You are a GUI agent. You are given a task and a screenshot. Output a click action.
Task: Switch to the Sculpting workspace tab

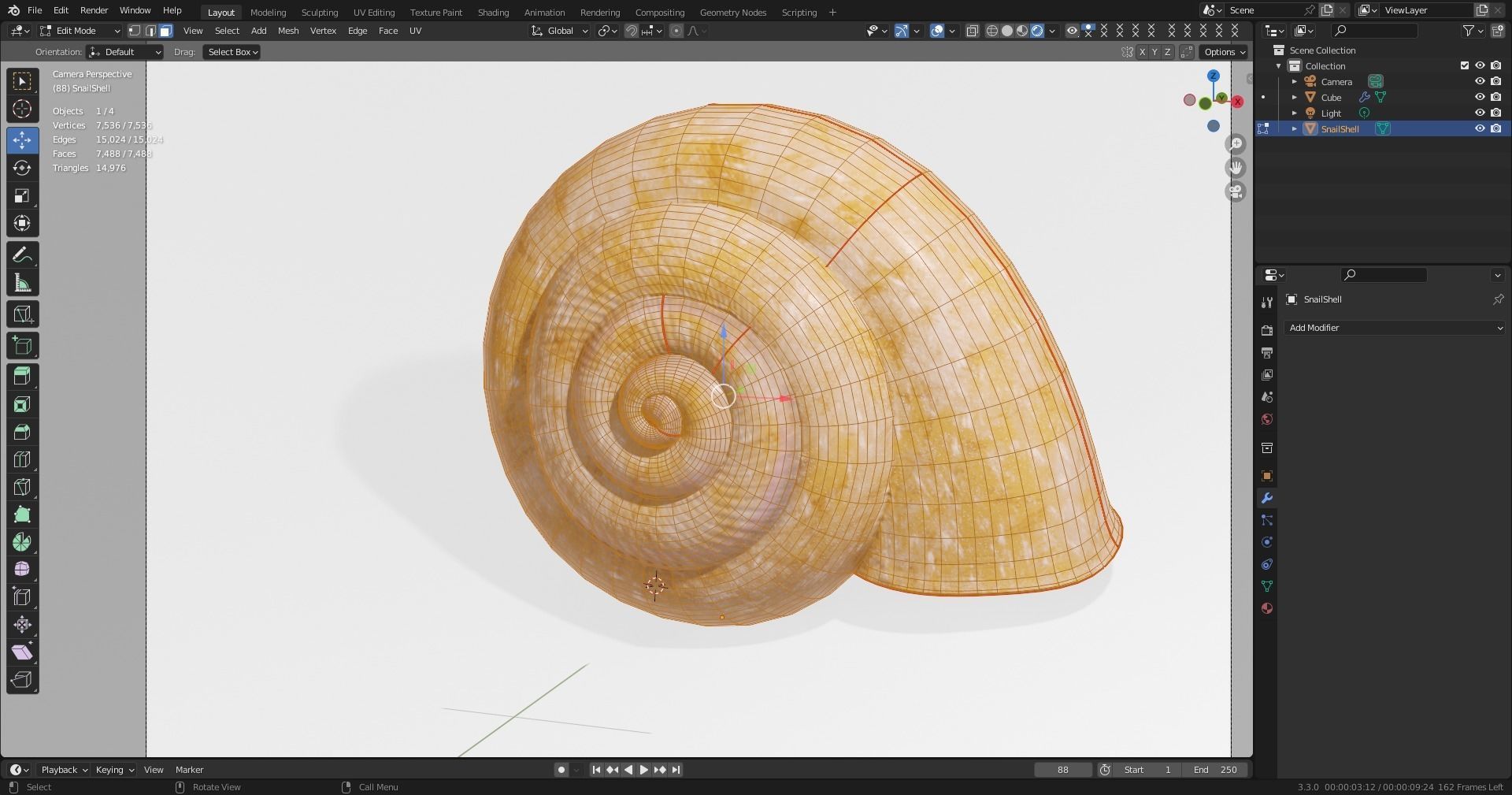tap(319, 13)
